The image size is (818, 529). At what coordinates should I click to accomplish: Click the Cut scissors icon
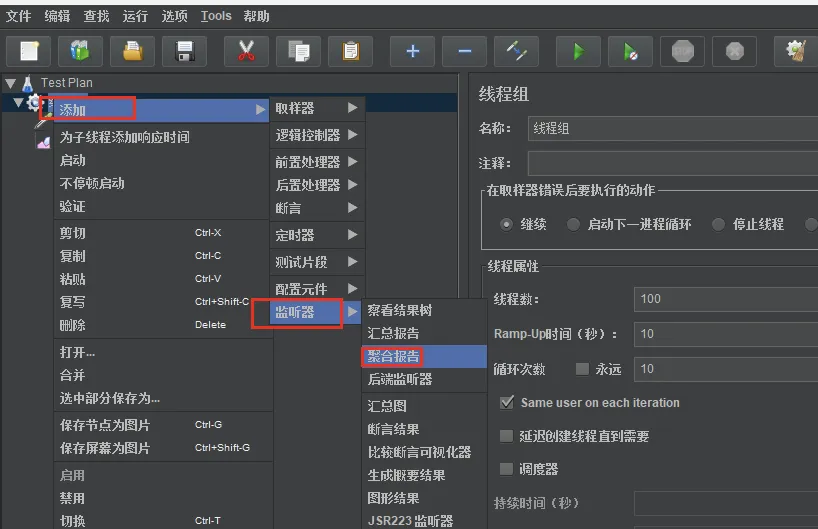(246, 51)
